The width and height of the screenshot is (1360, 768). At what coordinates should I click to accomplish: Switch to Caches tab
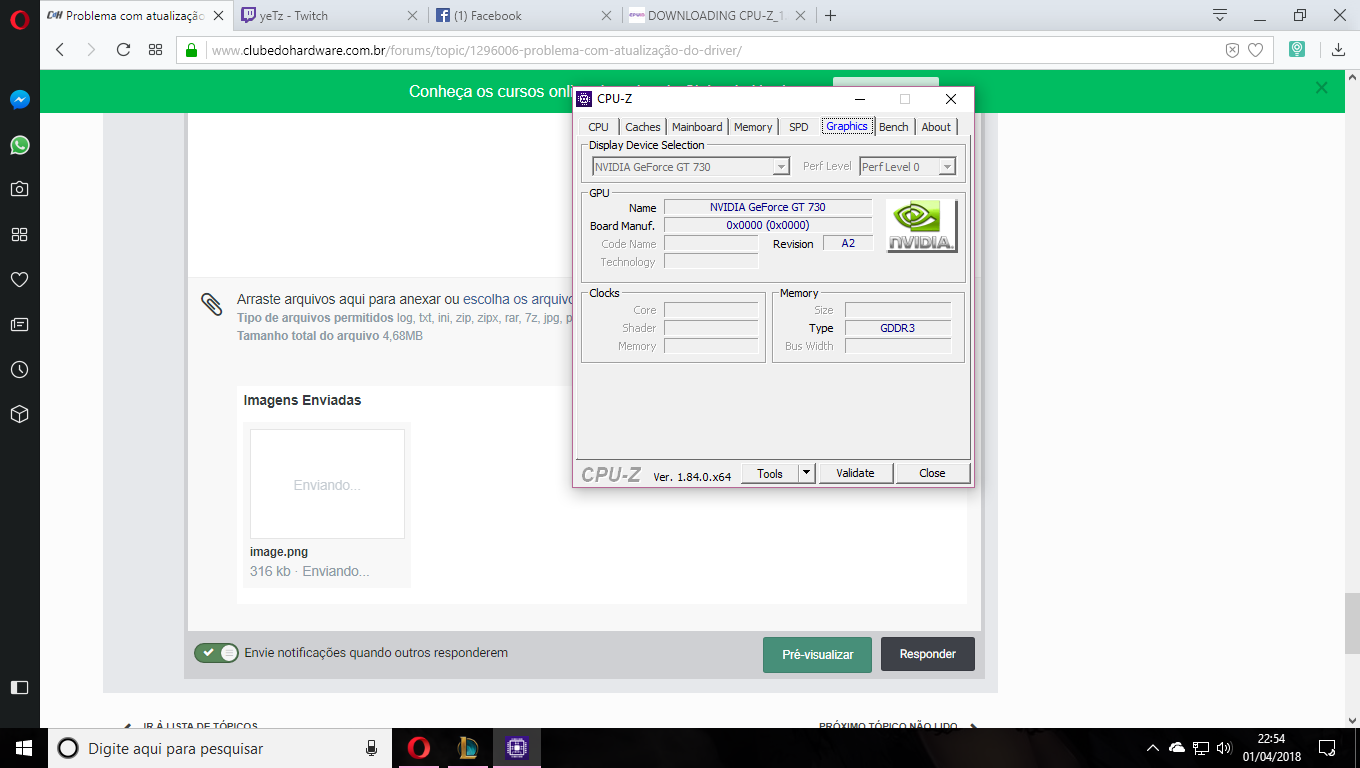click(643, 127)
